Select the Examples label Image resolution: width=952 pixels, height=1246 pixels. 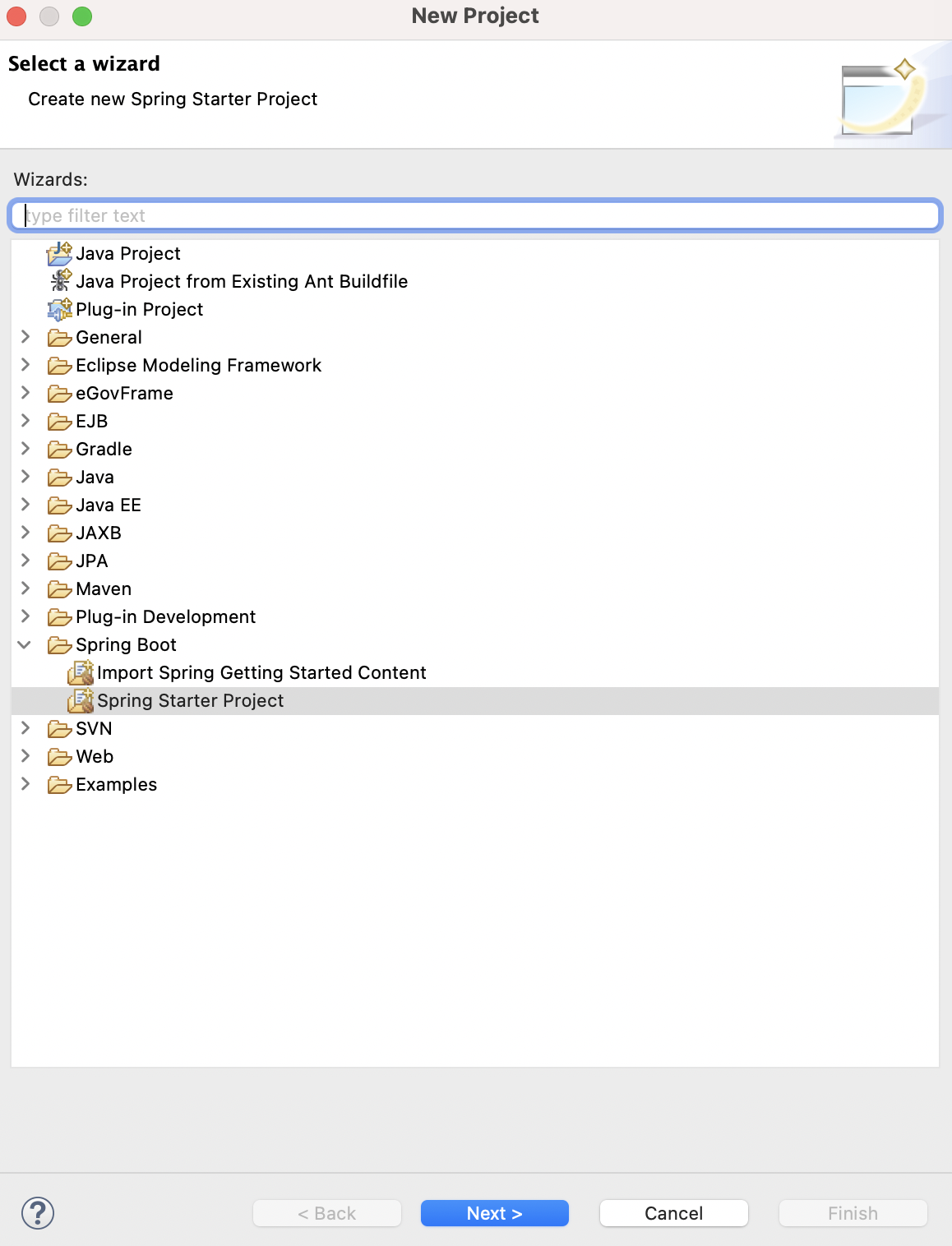tap(116, 784)
